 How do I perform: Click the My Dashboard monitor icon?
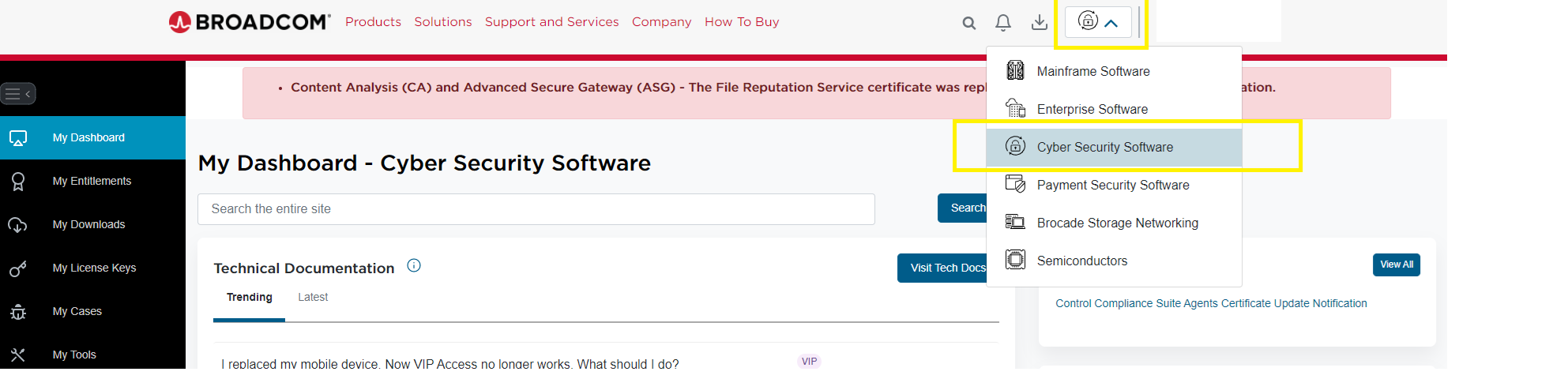coord(18,138)
